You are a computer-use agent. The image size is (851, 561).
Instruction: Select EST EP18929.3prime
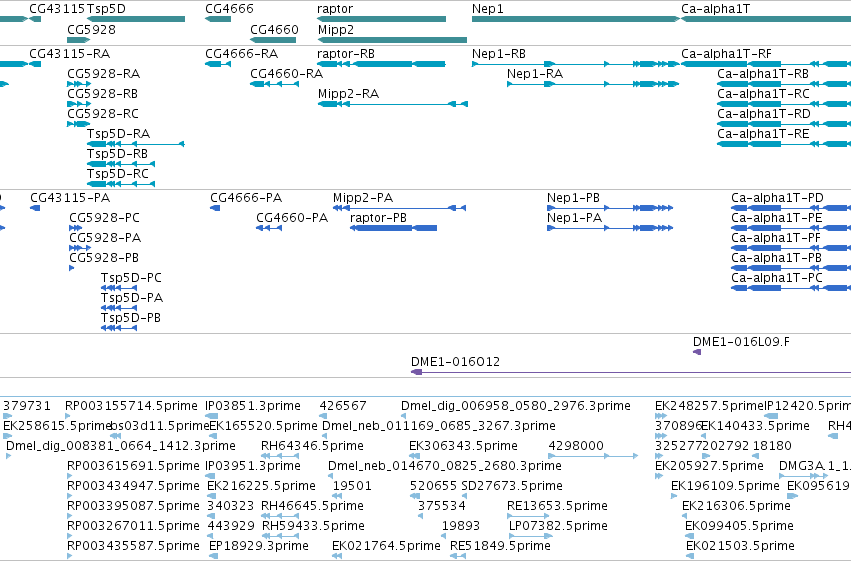pos(259,547)
